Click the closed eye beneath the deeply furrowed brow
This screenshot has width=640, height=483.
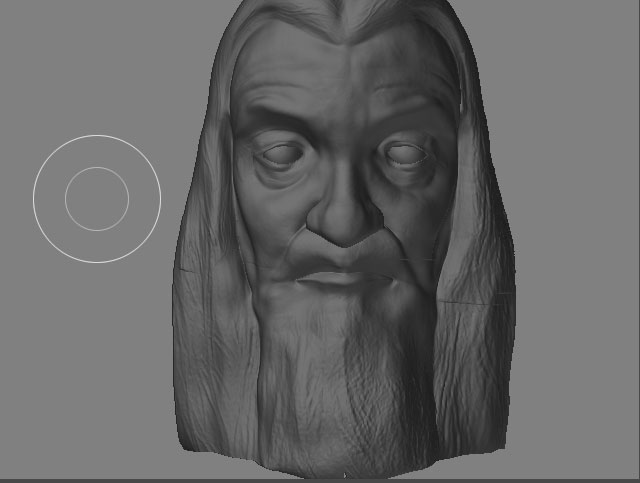[x=282, y=154]
